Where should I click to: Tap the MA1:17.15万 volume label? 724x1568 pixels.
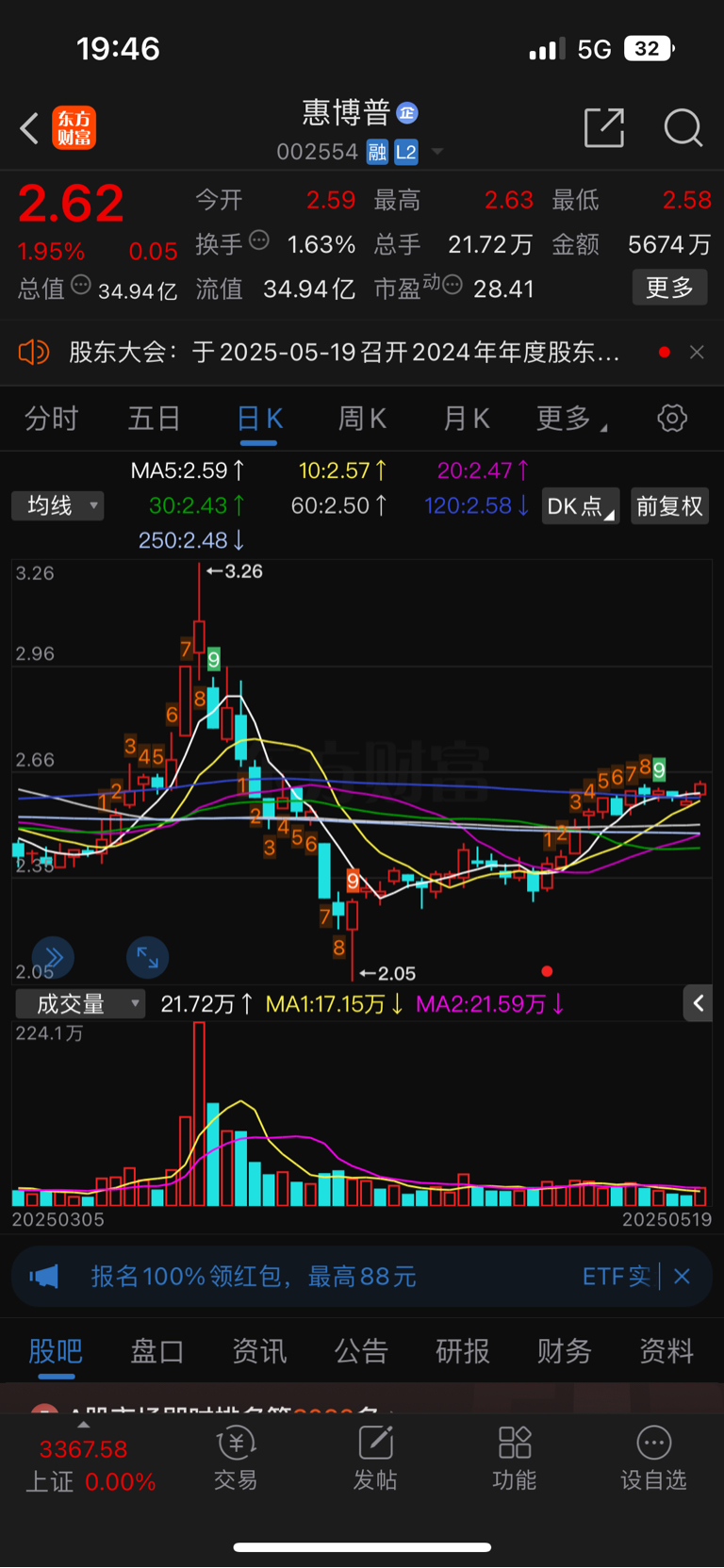[335, 1005]
